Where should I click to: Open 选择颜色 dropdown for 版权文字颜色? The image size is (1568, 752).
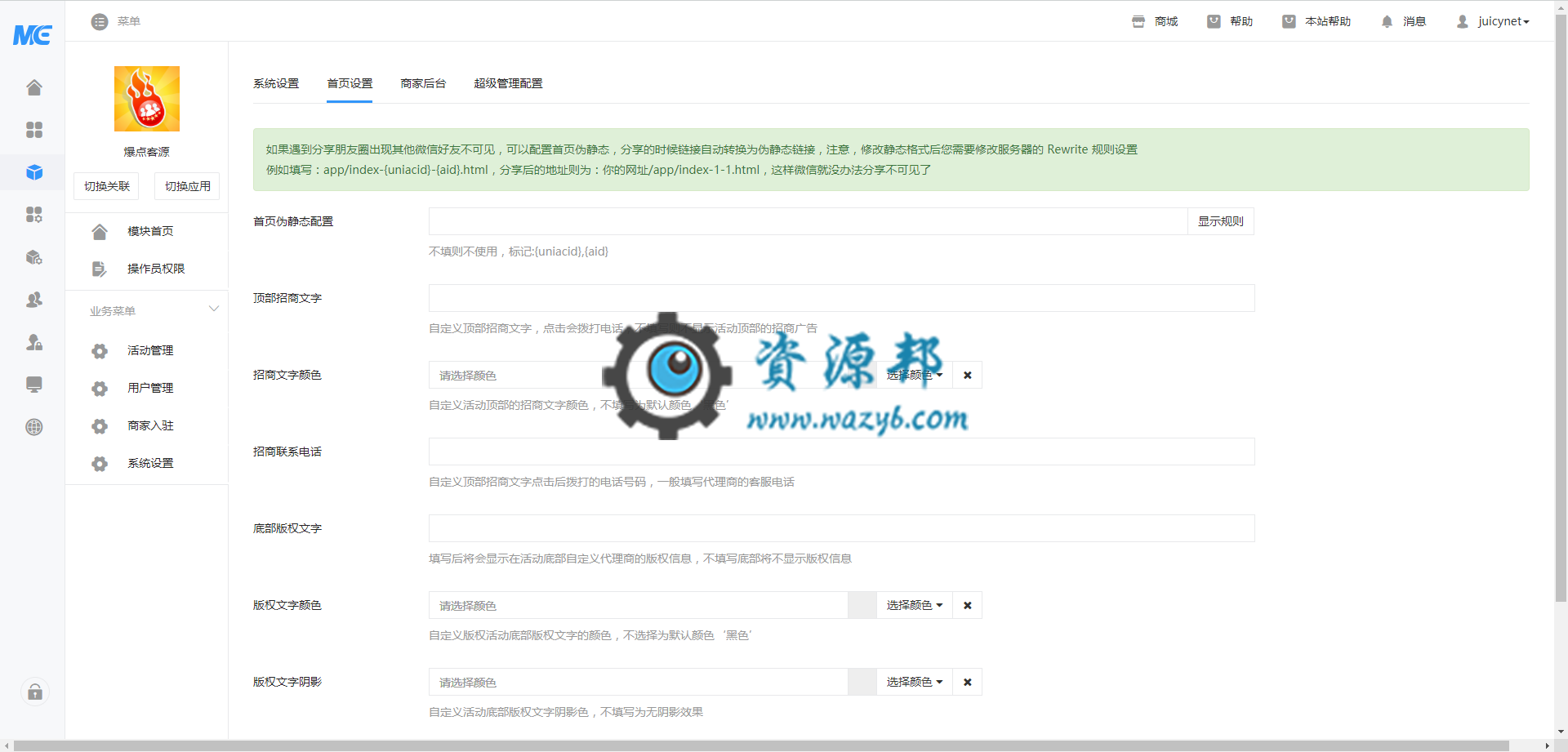(915, 606)
